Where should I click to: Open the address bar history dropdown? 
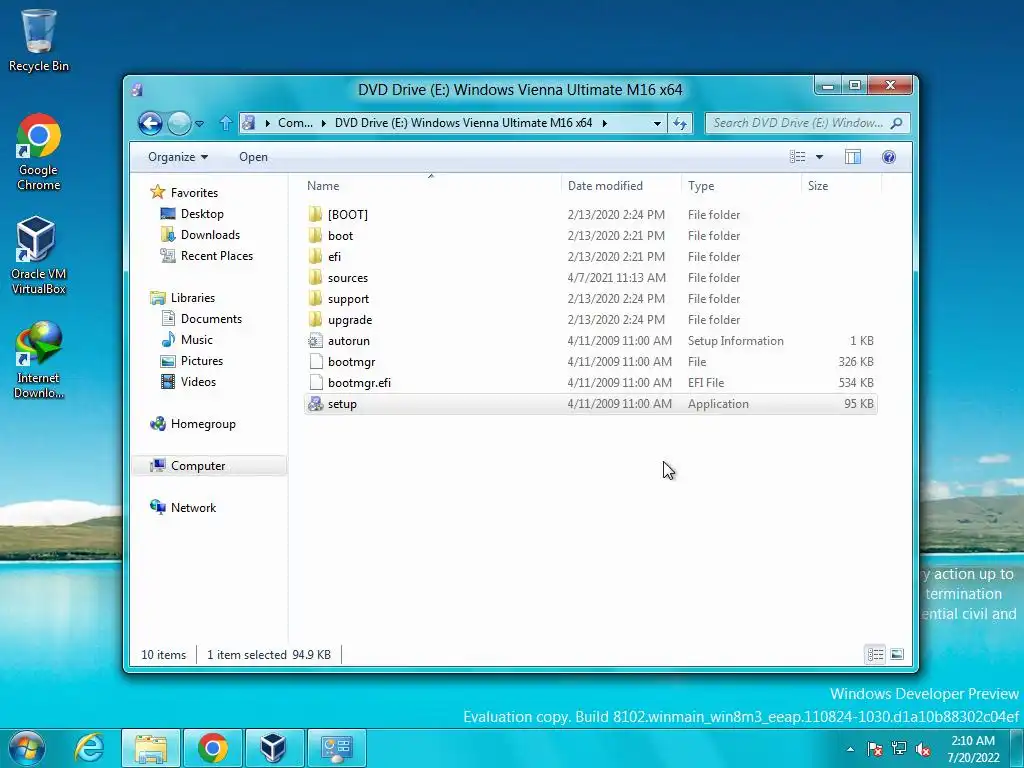tap(657, 123)
